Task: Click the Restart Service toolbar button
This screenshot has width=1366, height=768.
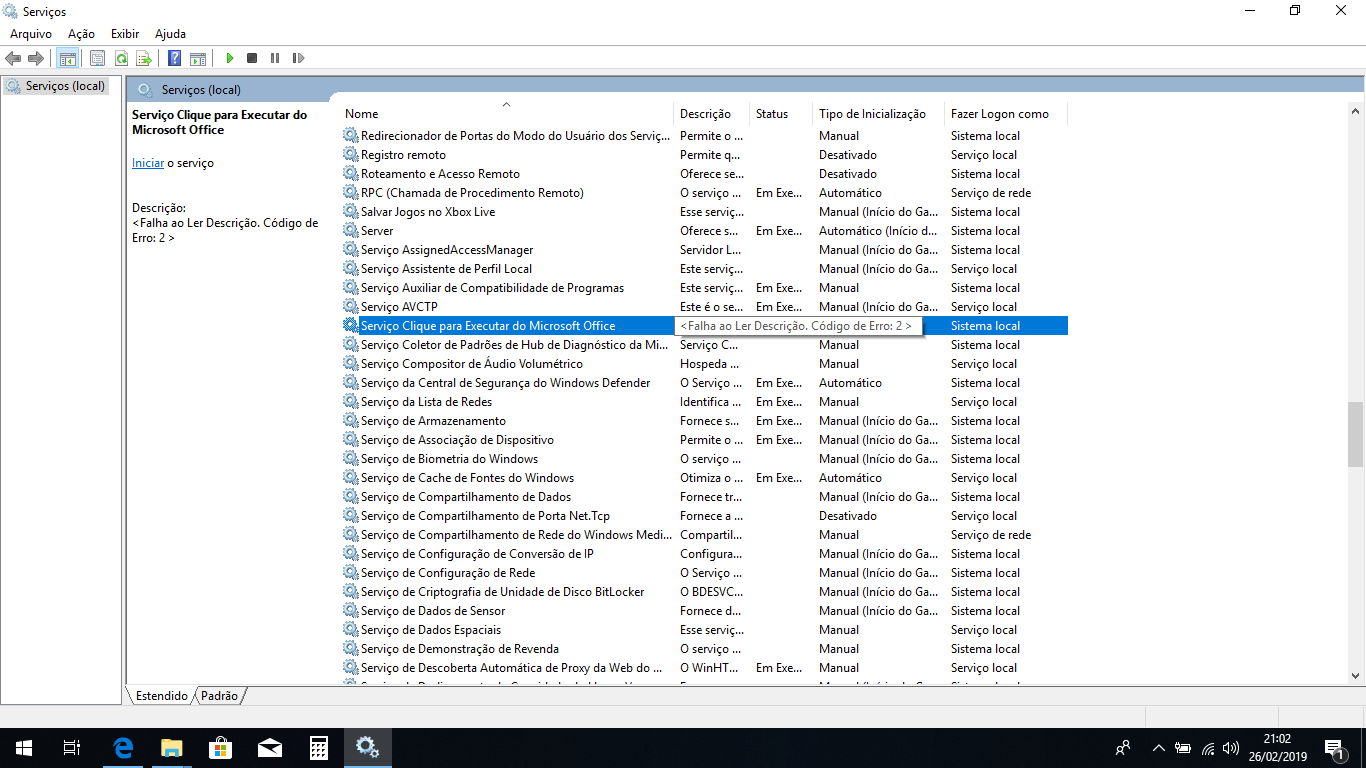Action: tap(298, 58)
